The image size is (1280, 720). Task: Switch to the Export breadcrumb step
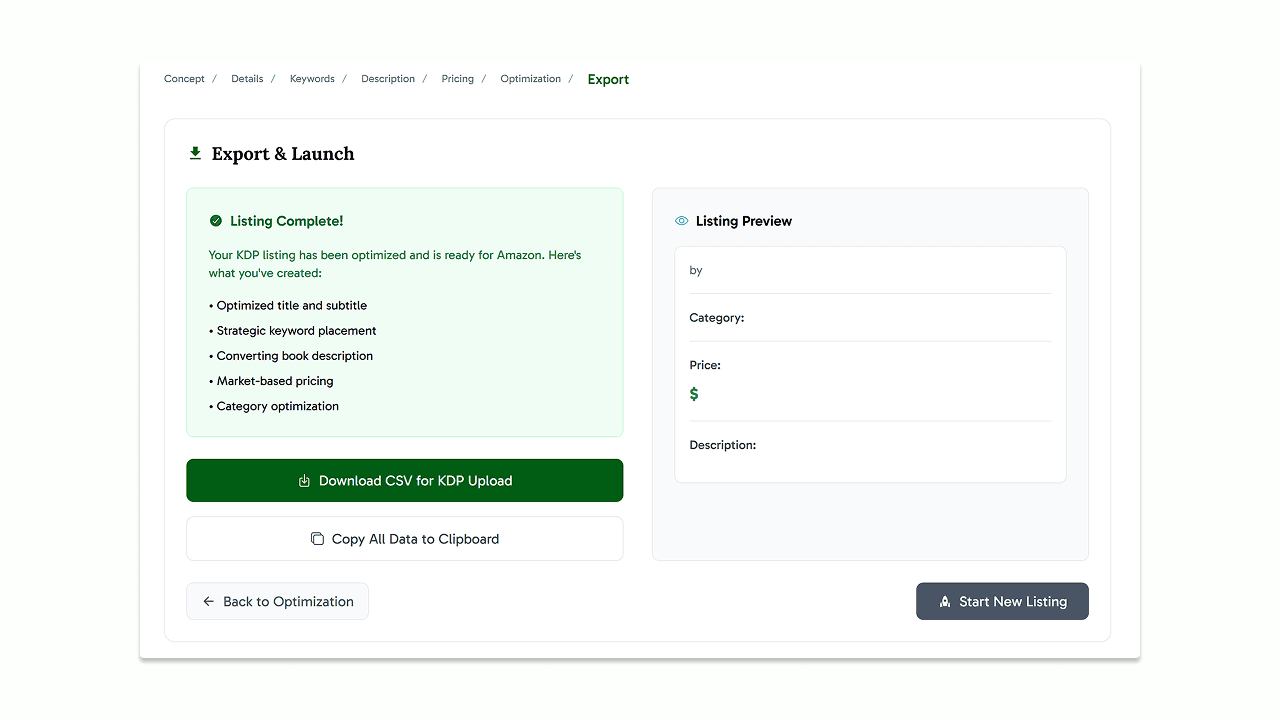(608, 79)
